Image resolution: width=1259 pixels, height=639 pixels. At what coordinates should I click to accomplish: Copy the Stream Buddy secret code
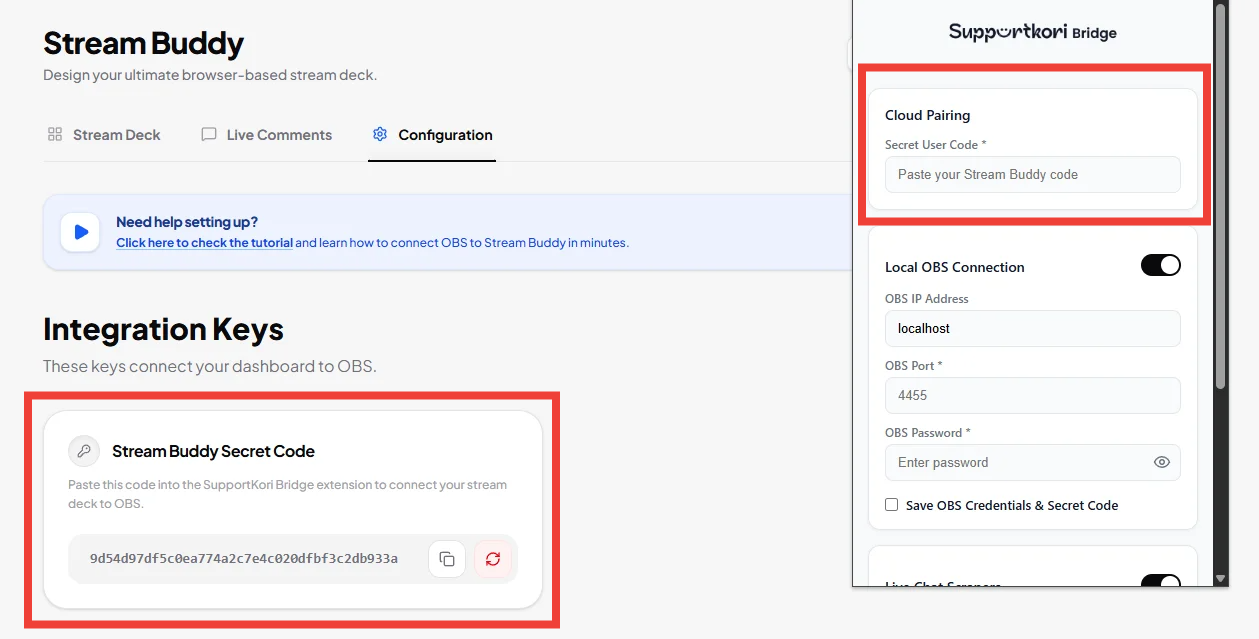447,559
